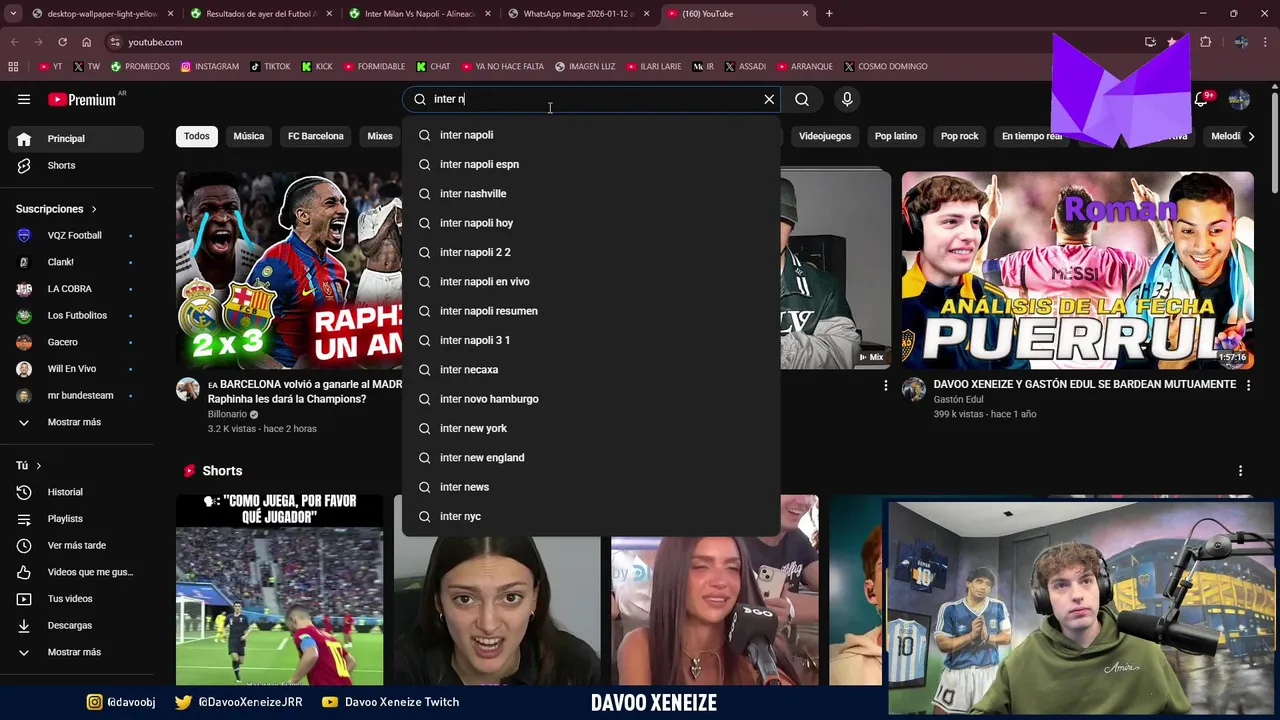
Task: Go back in browser history
Action: pos(14,42)
